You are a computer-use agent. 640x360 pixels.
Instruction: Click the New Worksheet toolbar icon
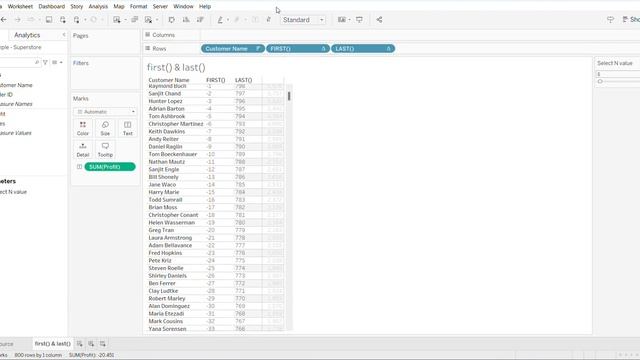tap(117, 20)
